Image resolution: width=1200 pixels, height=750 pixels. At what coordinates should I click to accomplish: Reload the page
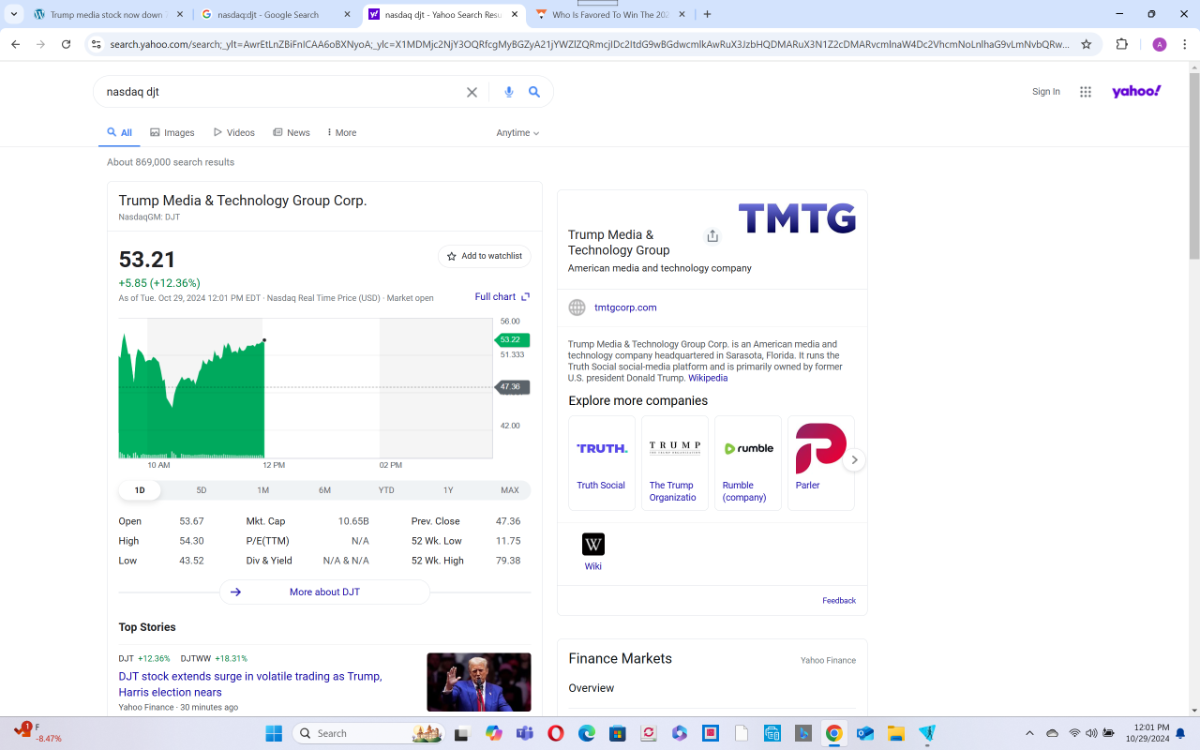[x=66, y=44]
